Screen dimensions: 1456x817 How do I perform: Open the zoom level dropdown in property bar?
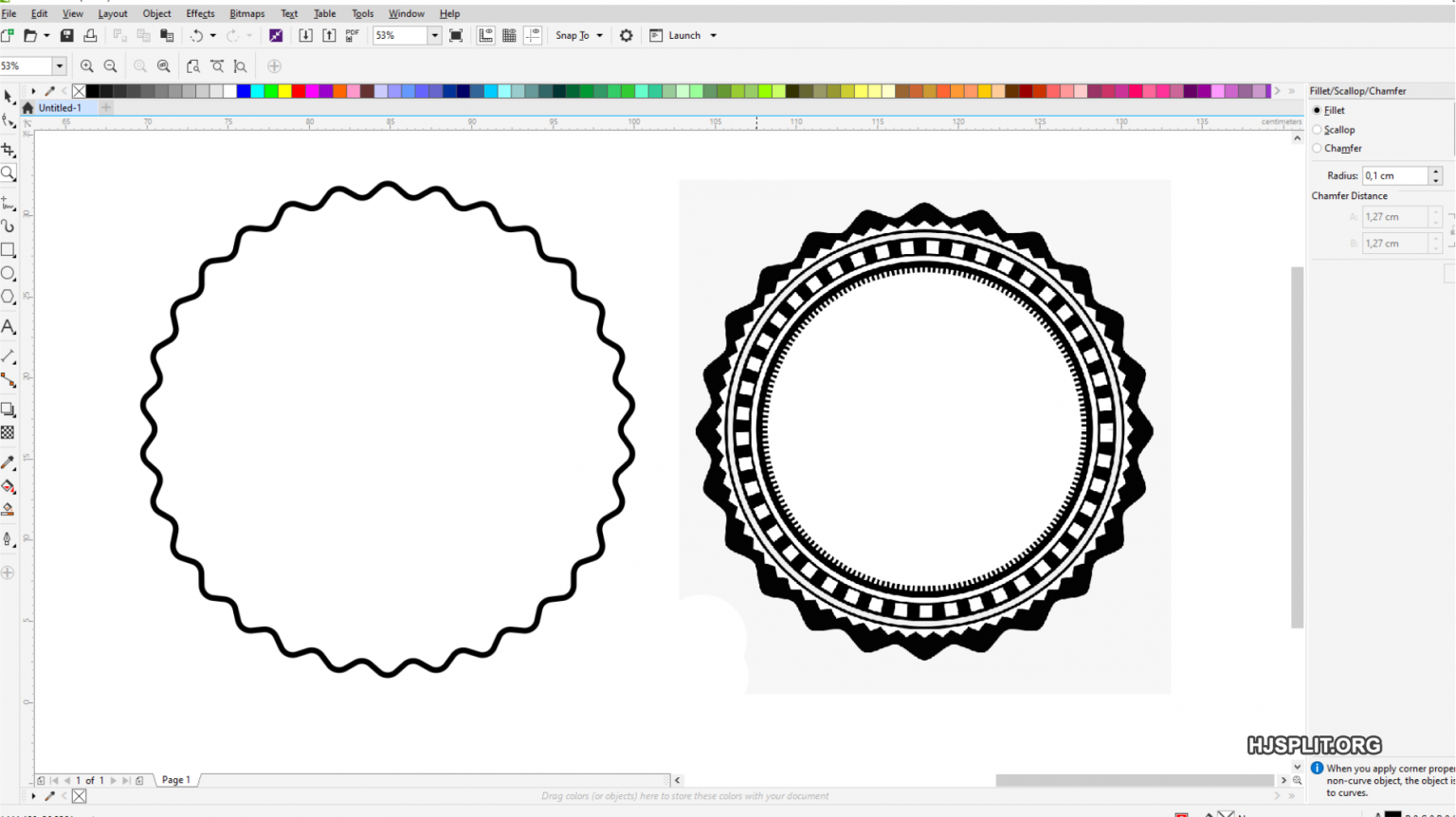coord(59,66)
